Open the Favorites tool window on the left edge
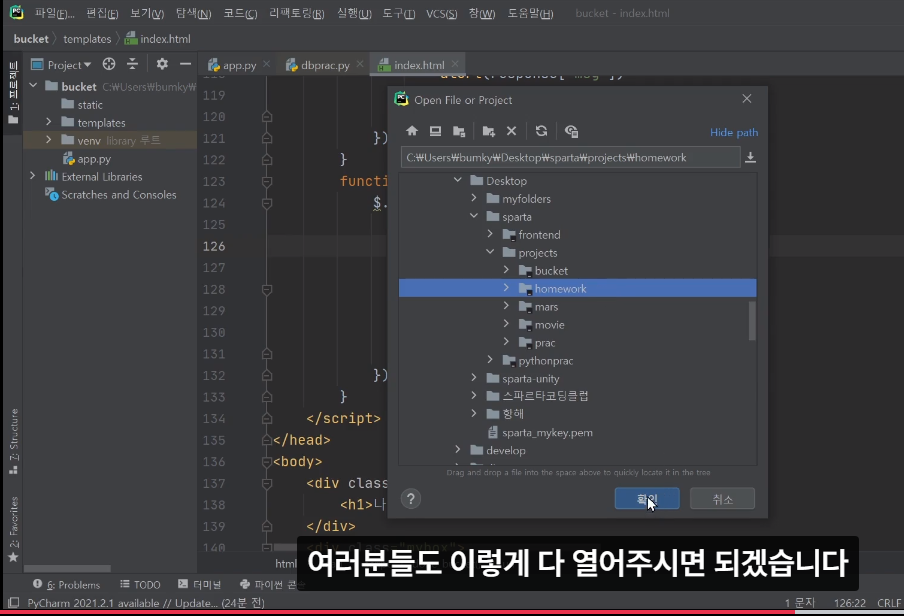This screenshot has width=904, height=616. (x=13, y=528)
